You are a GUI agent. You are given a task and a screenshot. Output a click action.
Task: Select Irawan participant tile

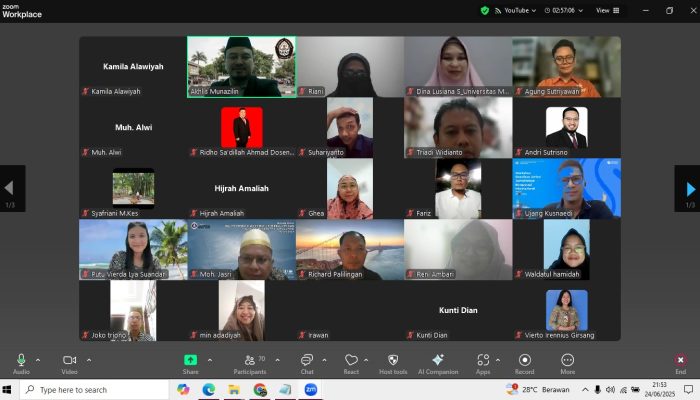point(350,310)
